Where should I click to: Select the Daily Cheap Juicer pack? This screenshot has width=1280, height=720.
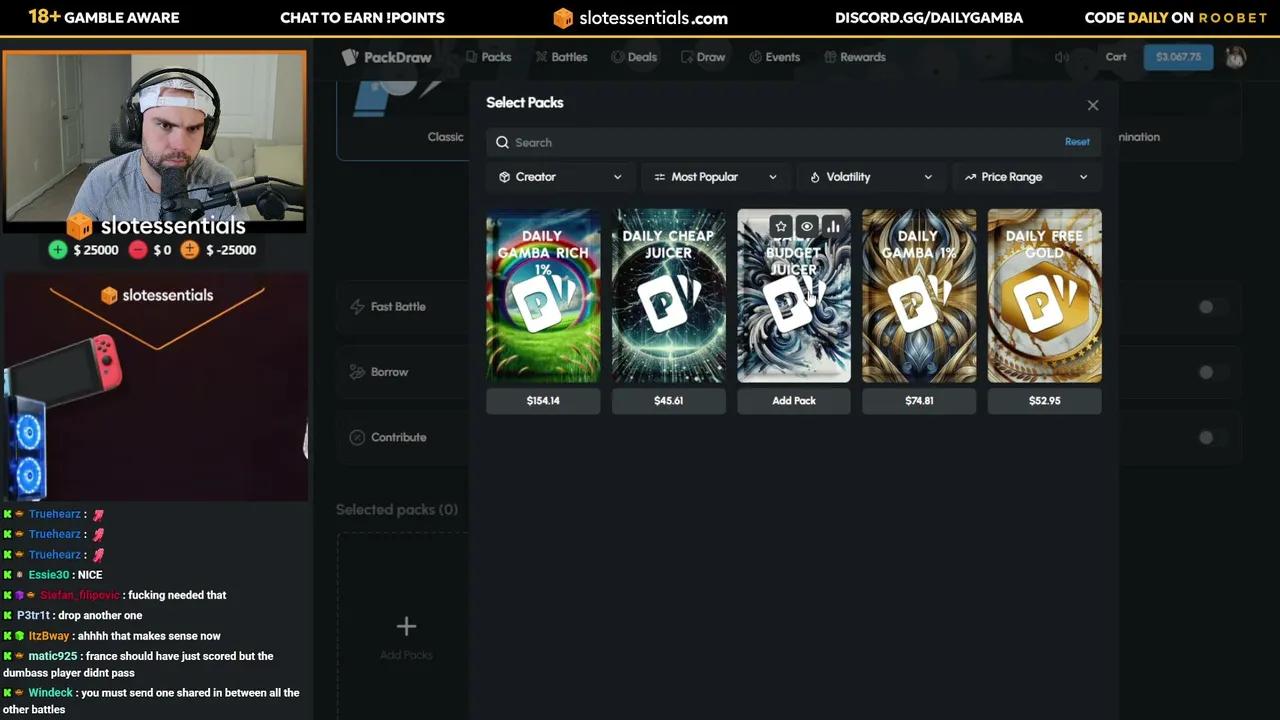click(x=669, y=296)
